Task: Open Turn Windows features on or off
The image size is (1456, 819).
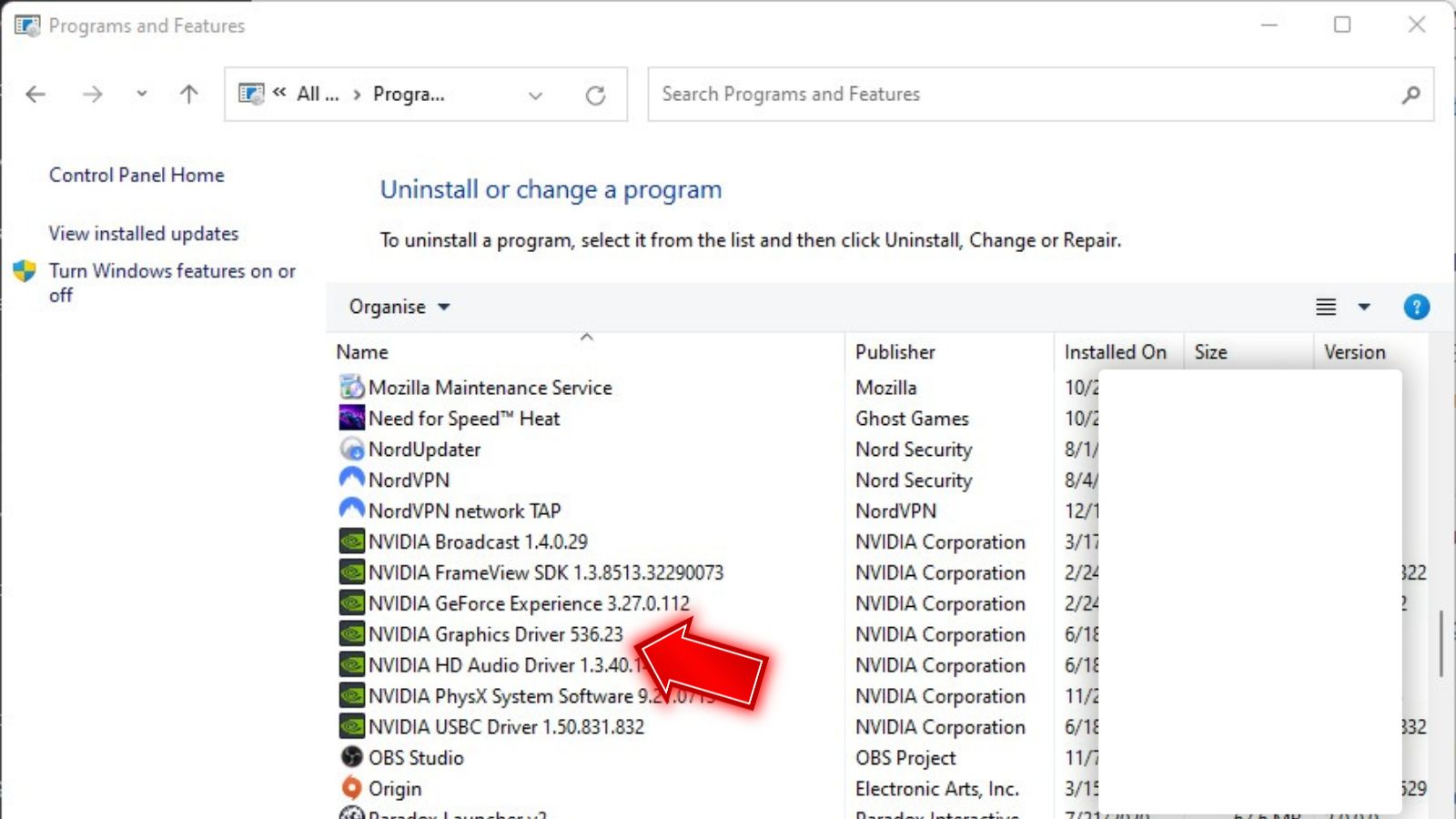Action: [172, 283]
